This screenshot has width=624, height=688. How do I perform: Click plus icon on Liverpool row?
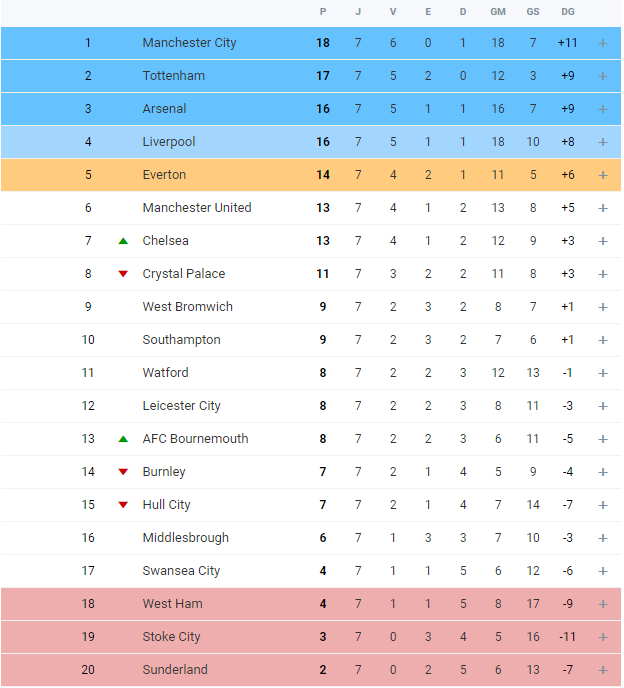pyautogui.click(x=602, y=142)
